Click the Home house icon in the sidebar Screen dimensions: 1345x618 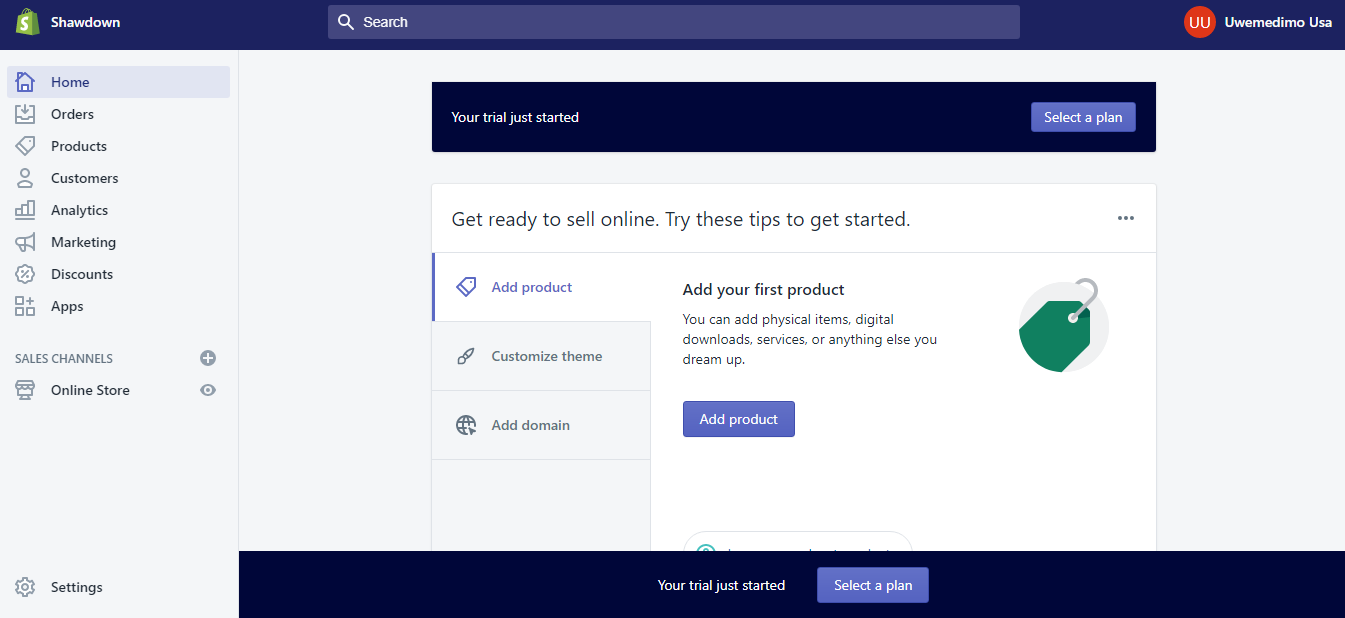(x=25, y=82)
